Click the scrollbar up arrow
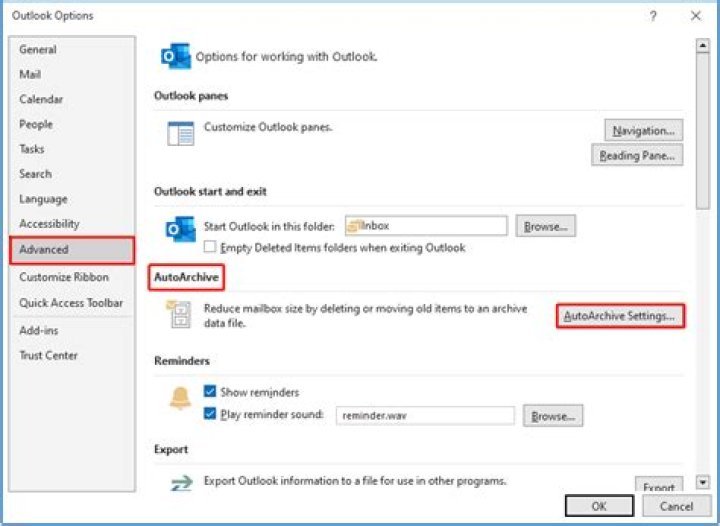720x526 pixels. point(703,45)
